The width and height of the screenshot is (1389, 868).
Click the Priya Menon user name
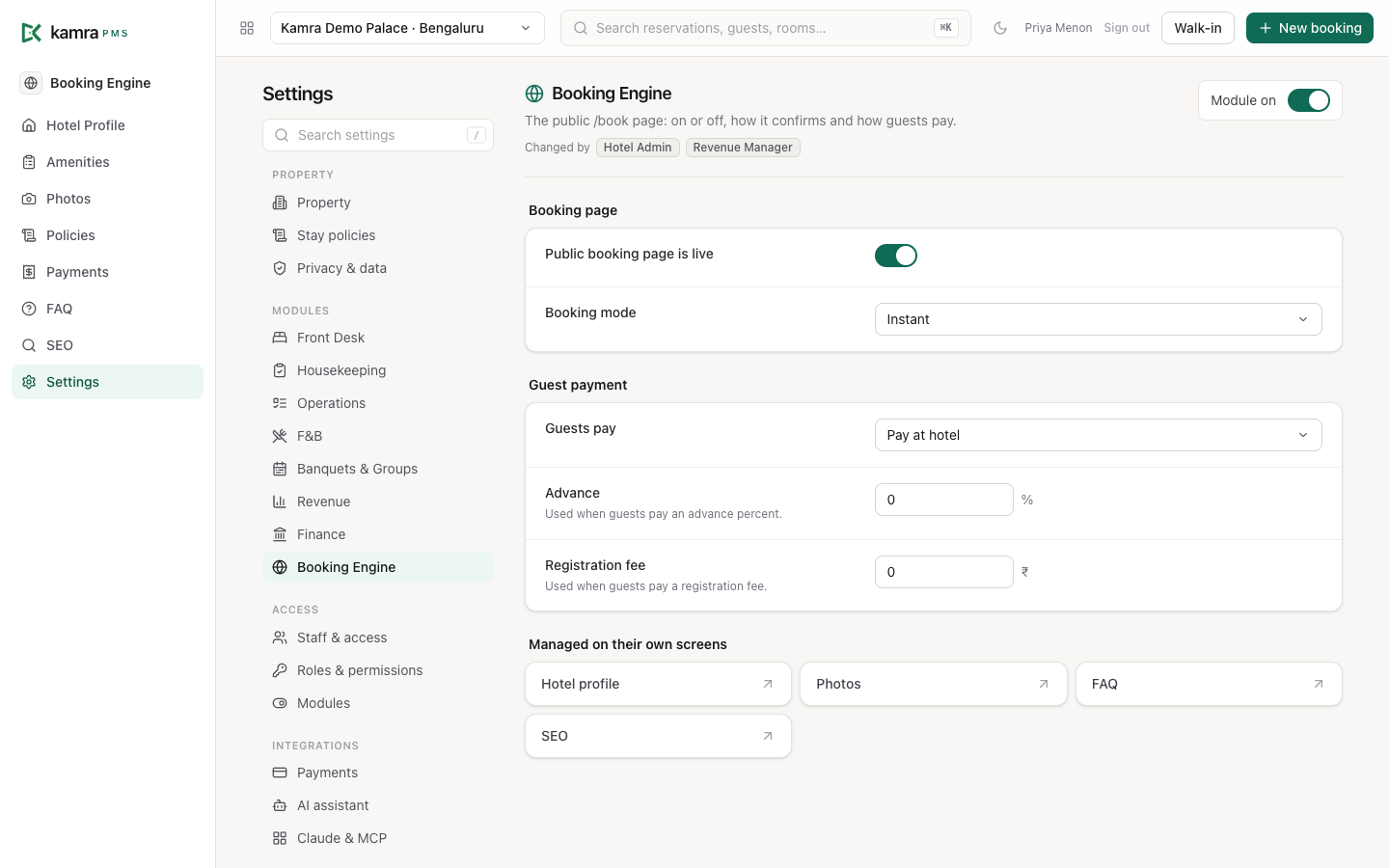pyautogui.click(x=1058, y=28)
